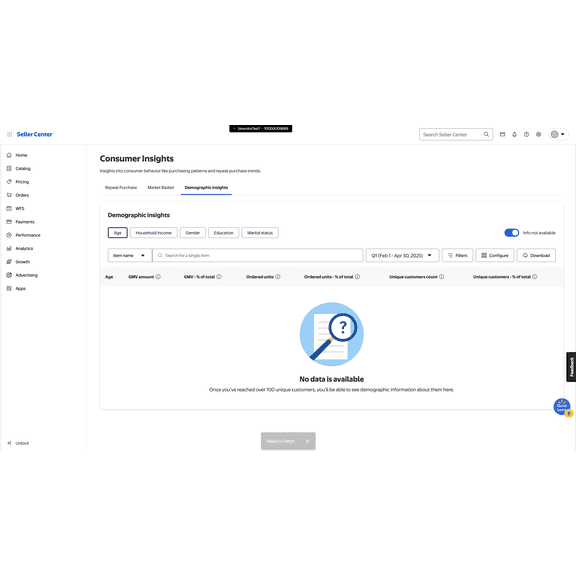
Task: Focus the Search for a single item field
Action: click(258, 255)
